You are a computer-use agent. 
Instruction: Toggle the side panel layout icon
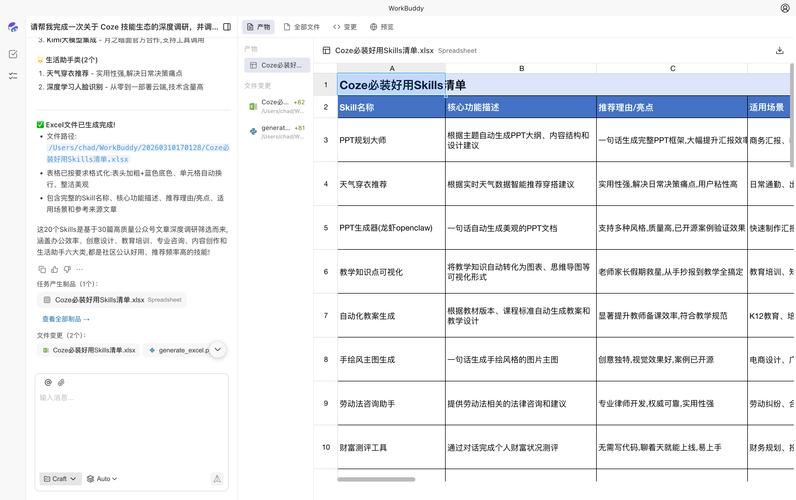(x=227, y=27)
